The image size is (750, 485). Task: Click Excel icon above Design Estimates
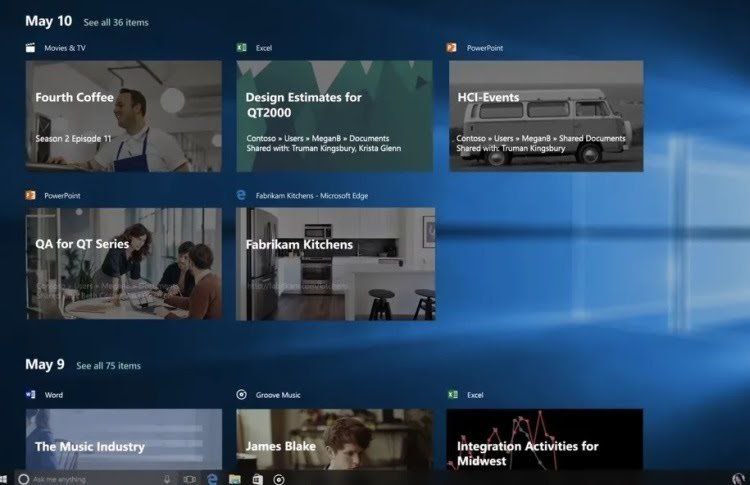coord(242,48)
